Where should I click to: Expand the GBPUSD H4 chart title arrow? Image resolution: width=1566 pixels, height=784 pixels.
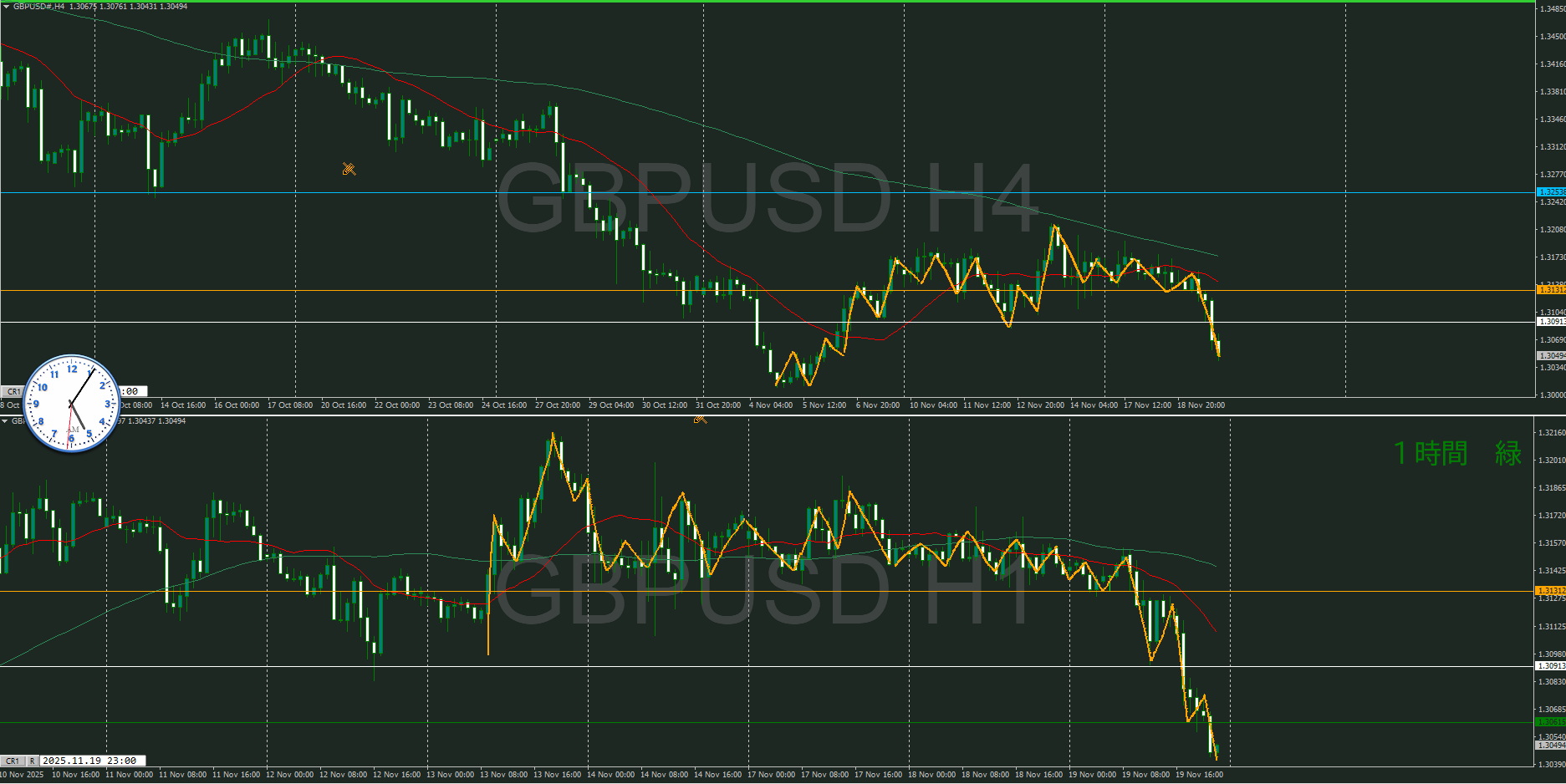7,7
